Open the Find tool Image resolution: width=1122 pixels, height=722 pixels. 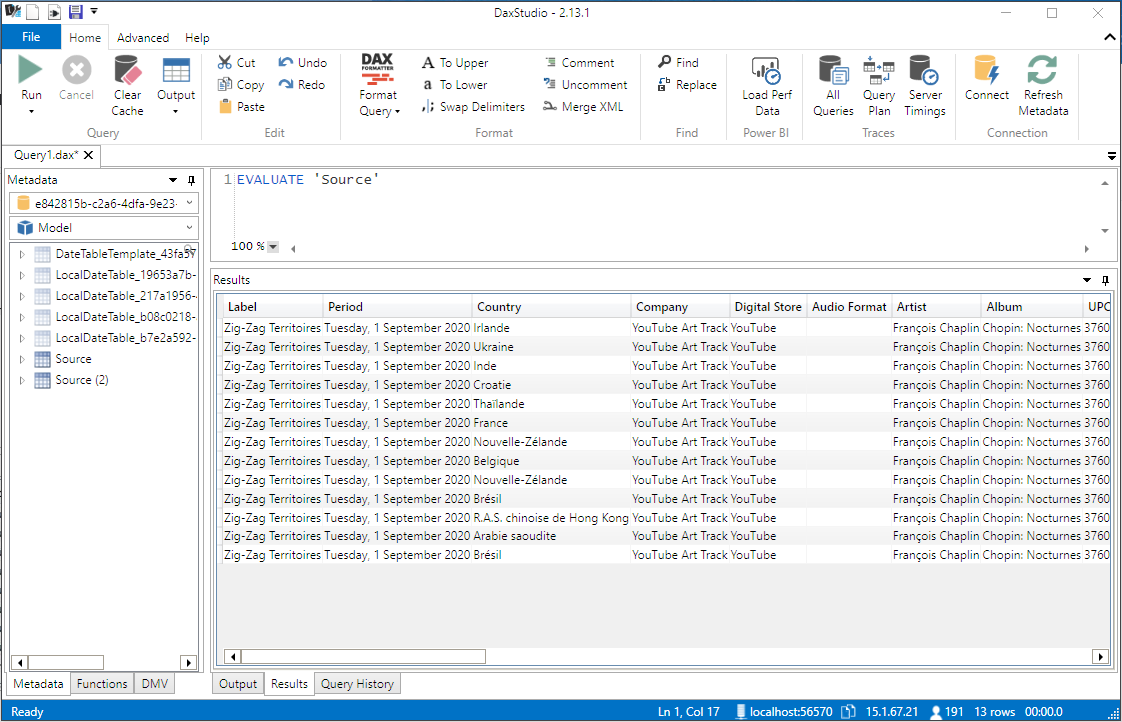click(x=680, y=62)
